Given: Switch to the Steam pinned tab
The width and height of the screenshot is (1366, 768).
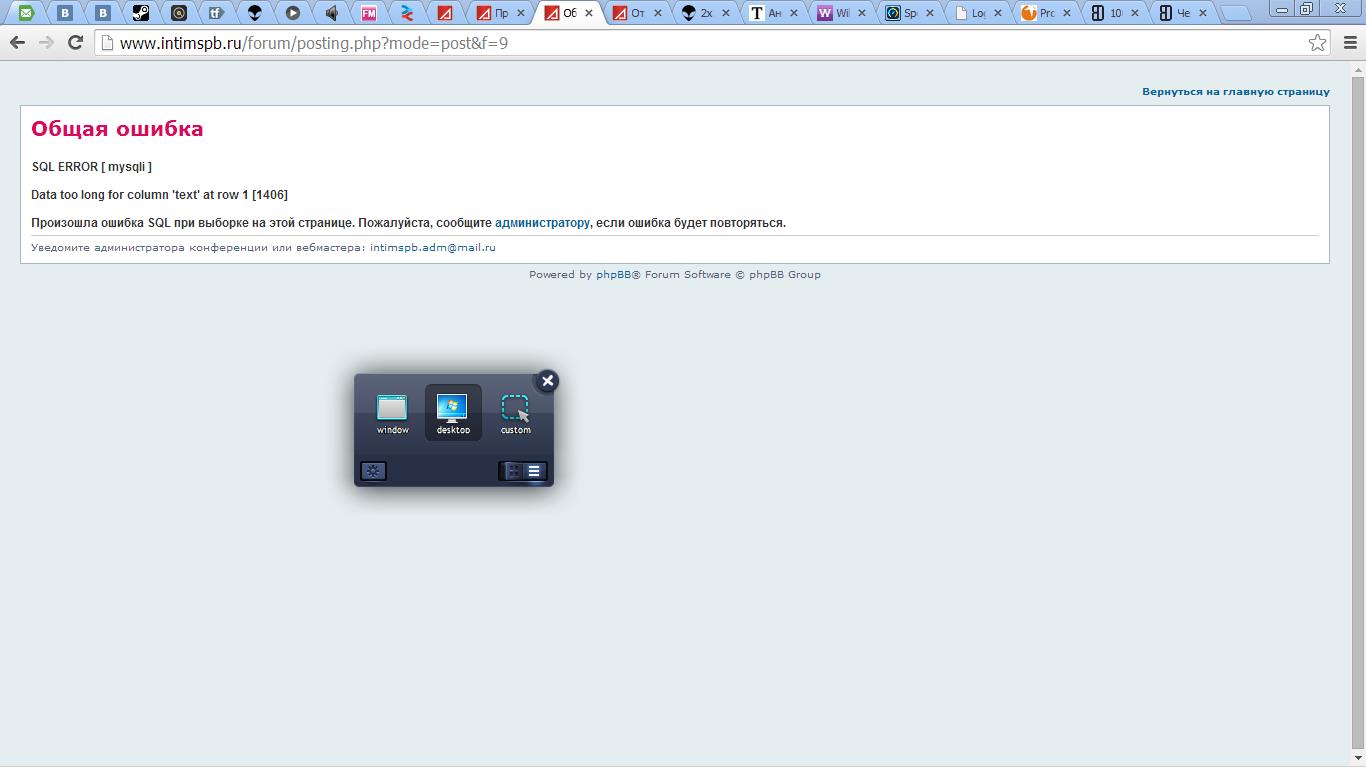Looking at the screenshot, I should (x=141, y=13).
